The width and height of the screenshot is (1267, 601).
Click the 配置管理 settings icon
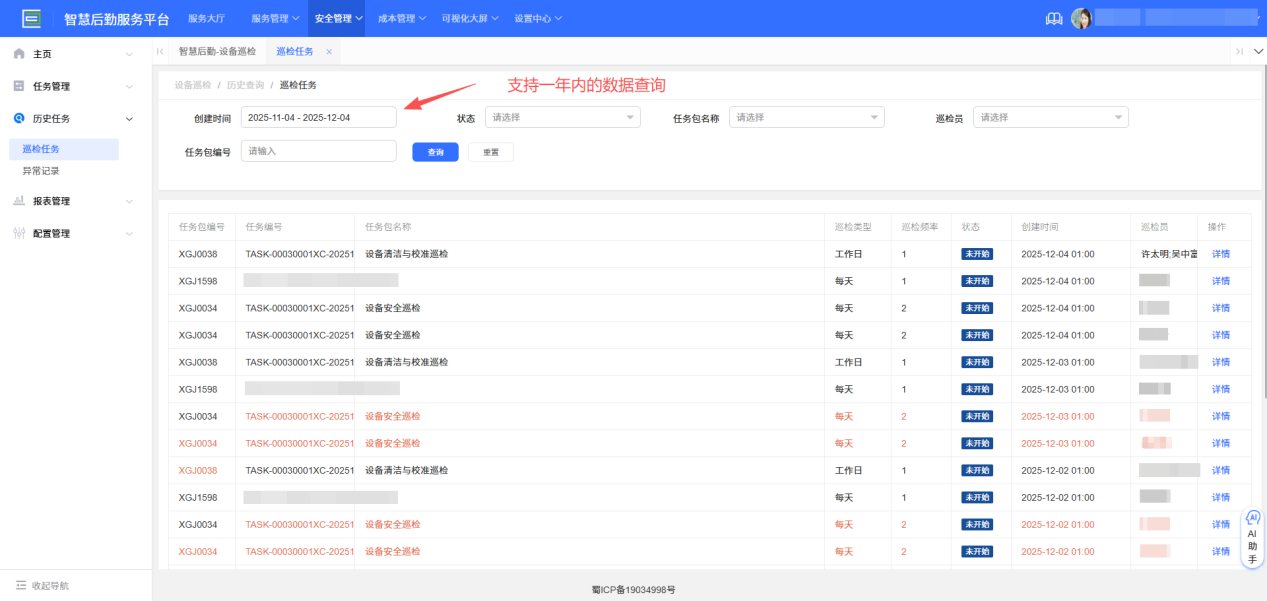[17, 233]
